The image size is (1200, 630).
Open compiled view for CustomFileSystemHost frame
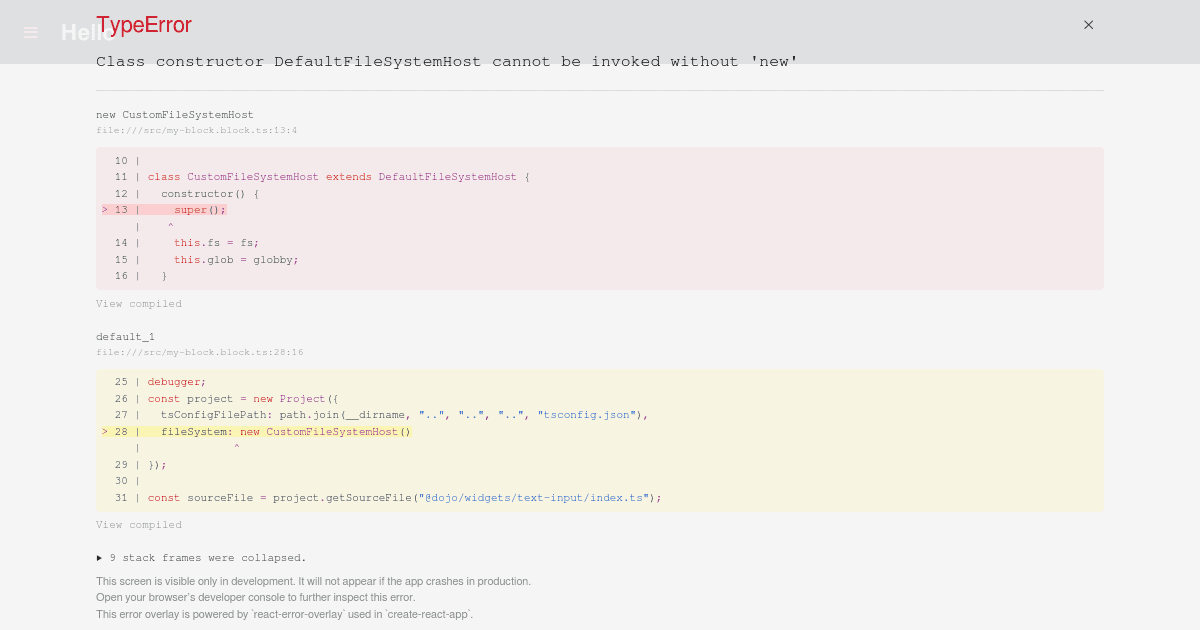pyautogui.click(x=139, y=303)
